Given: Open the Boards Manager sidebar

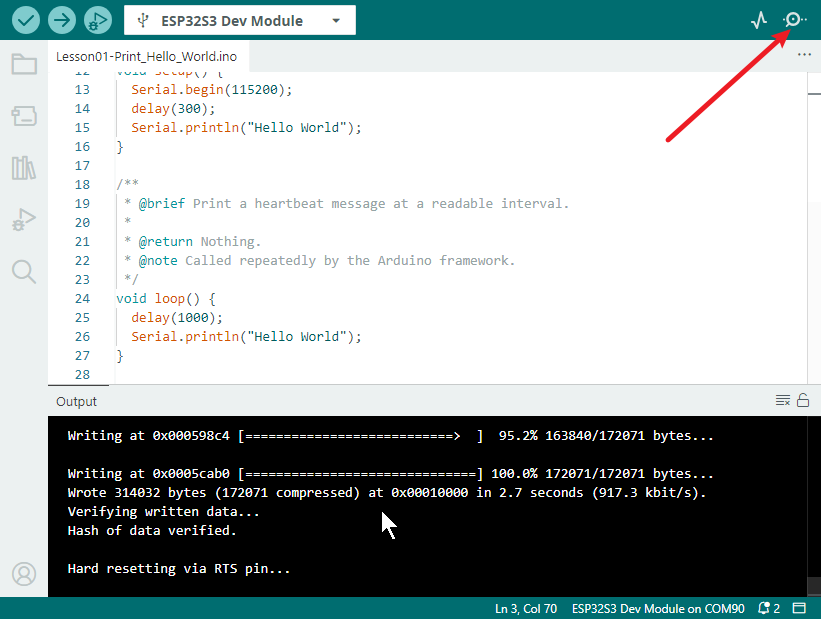Looking at the screenshot, I should [24, 116].
